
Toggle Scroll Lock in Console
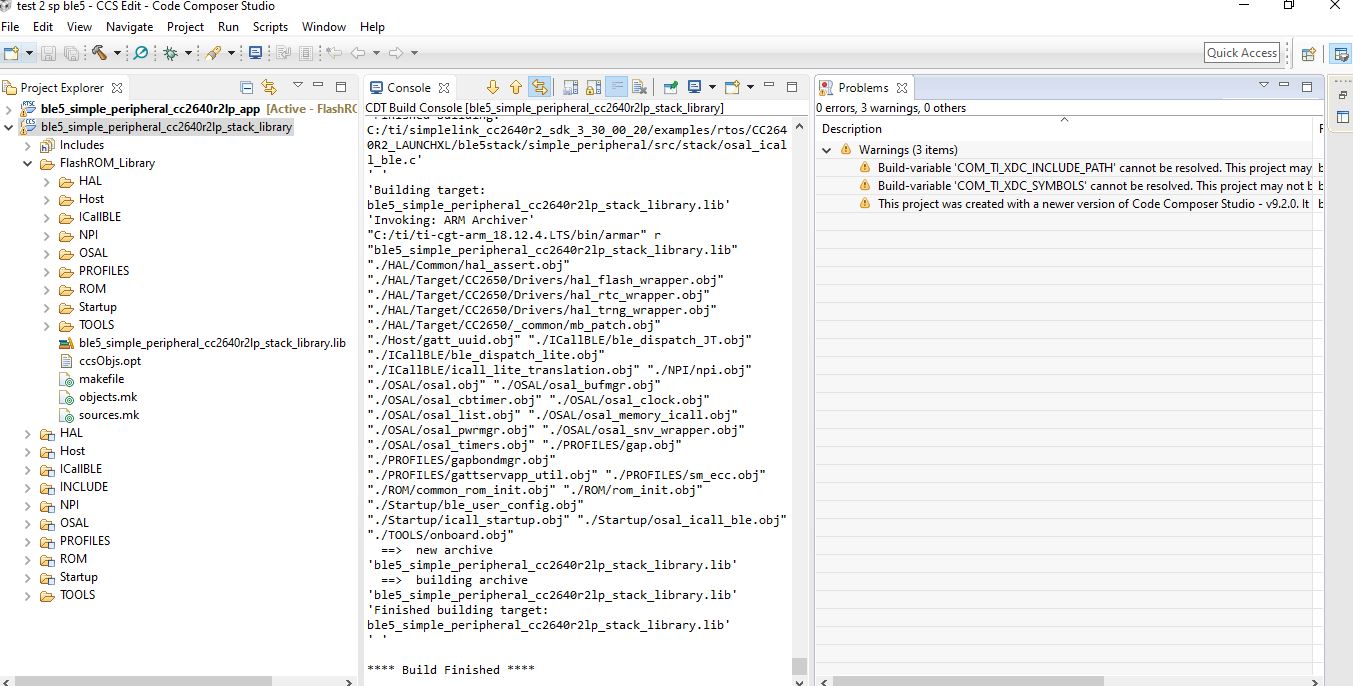pos(594,87)
